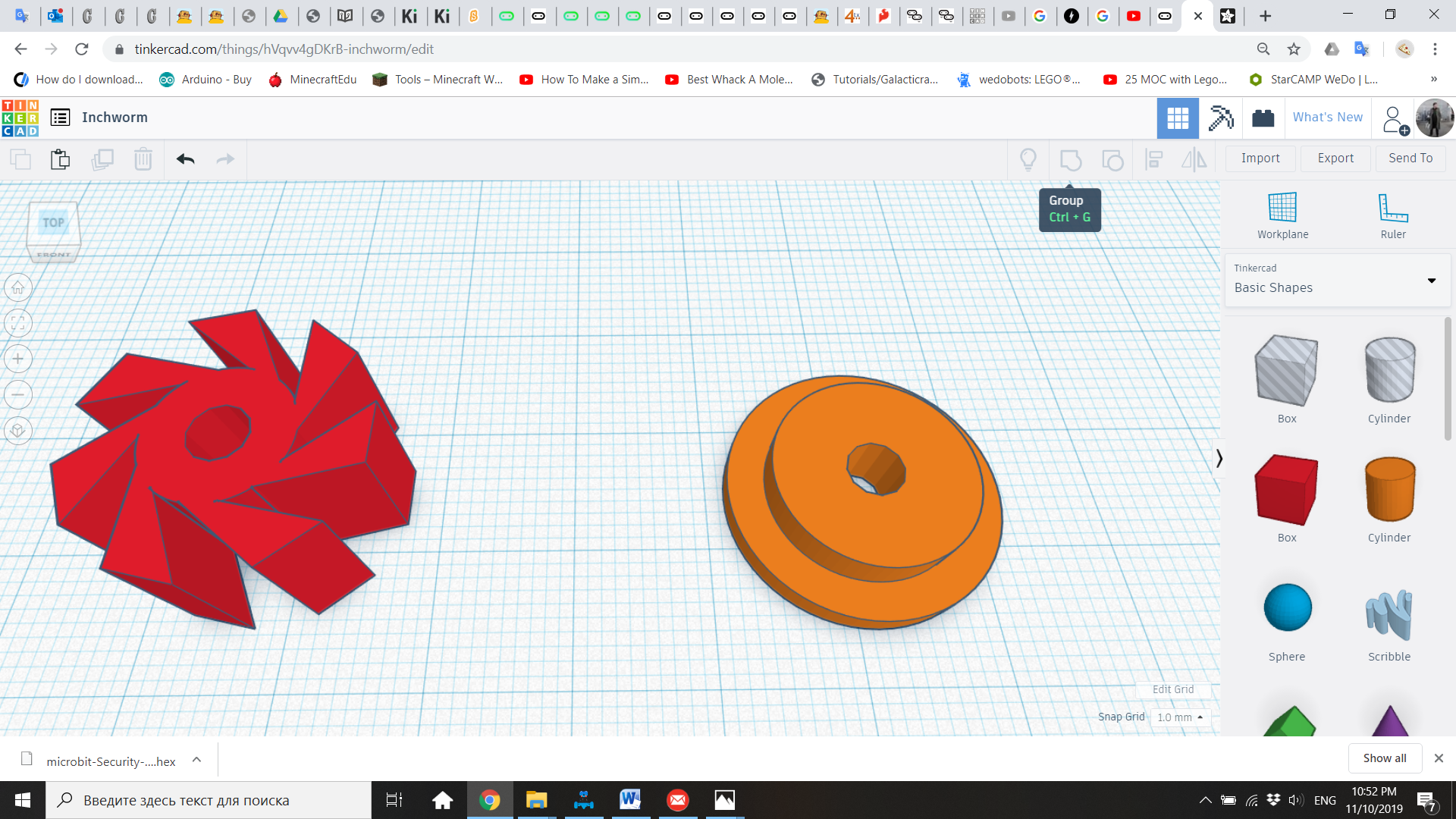
Task: Open the Bricks mode icon
Action: click(x=1263, y=118)
